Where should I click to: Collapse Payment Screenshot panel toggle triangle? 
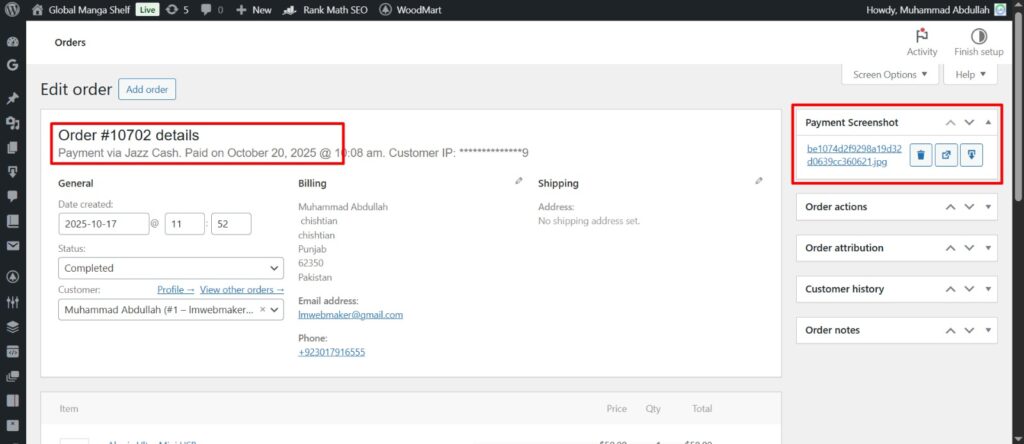[988, 122]
